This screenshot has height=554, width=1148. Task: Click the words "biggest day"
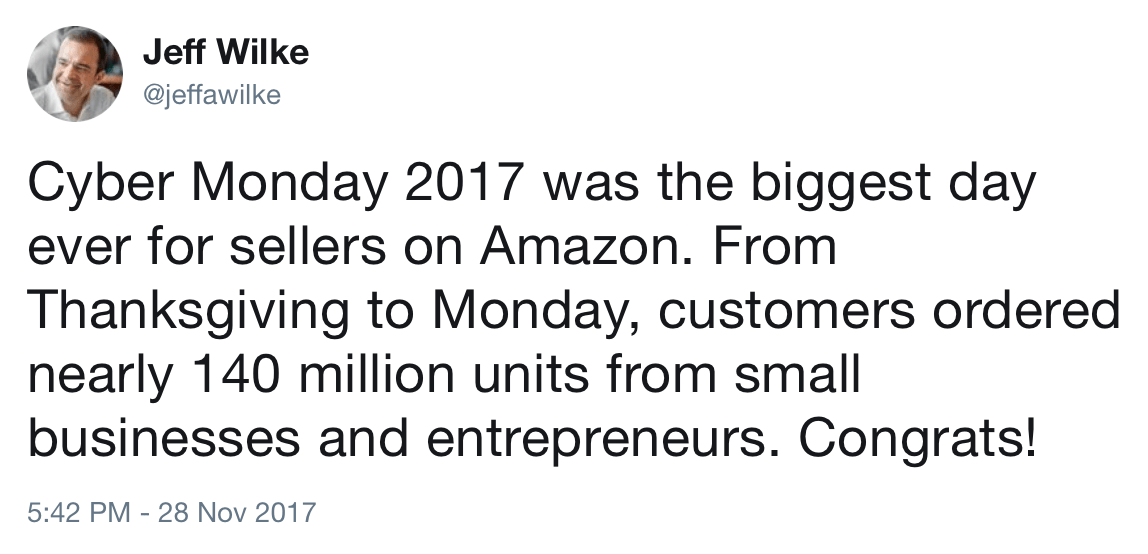[x=893, y=183]
